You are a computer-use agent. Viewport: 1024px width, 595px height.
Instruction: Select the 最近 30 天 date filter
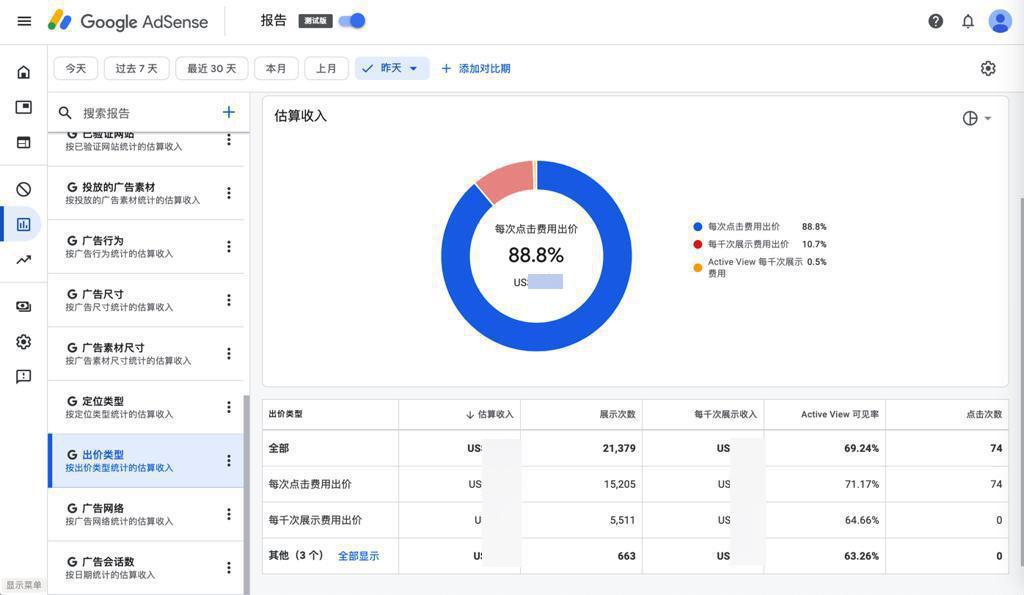pyautogui.click(x=212, y=69)
